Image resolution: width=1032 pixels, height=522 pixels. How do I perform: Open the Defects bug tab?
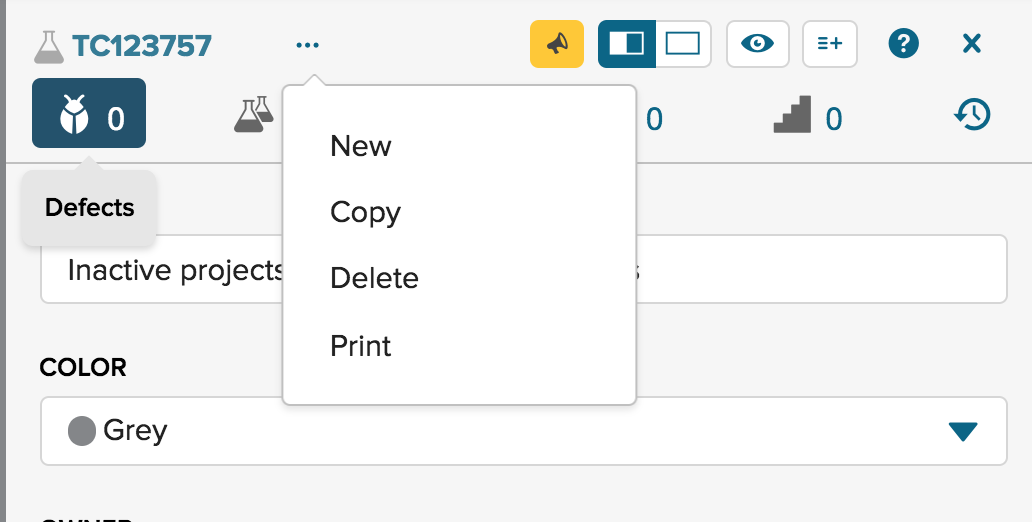89,115
